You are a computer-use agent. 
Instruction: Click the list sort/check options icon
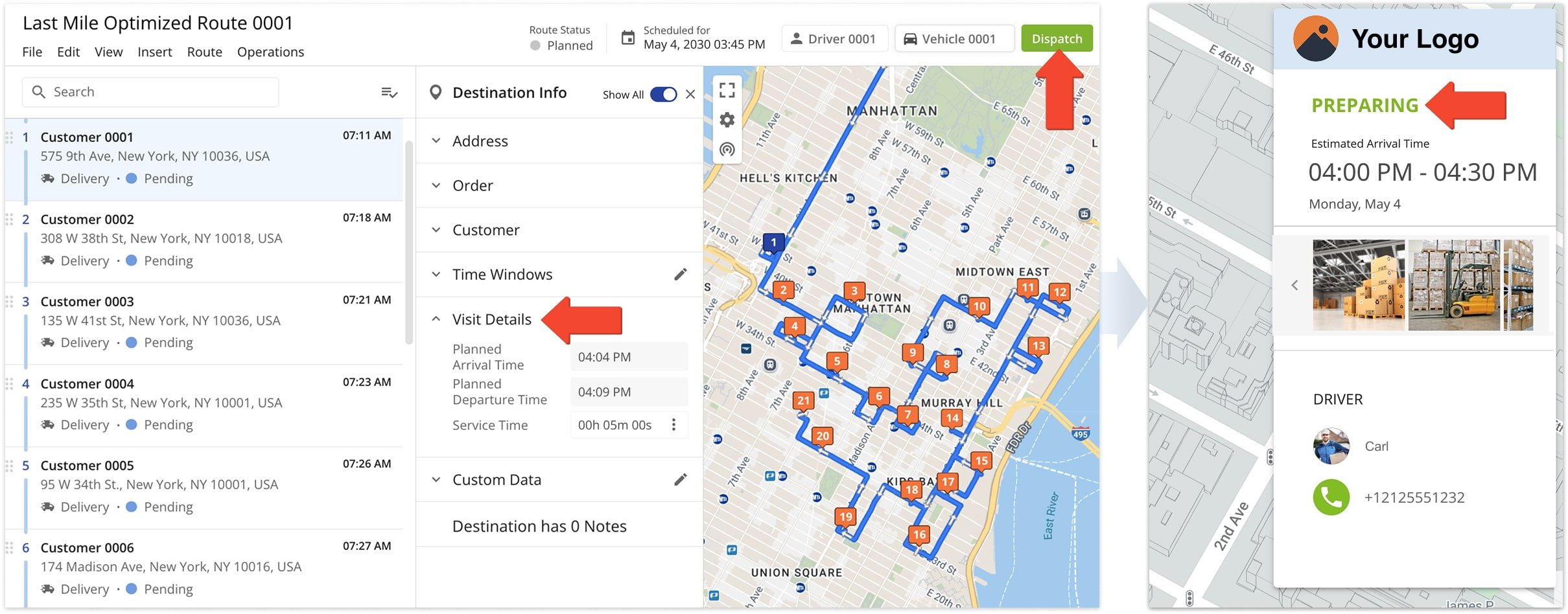[x=389, y=93]
